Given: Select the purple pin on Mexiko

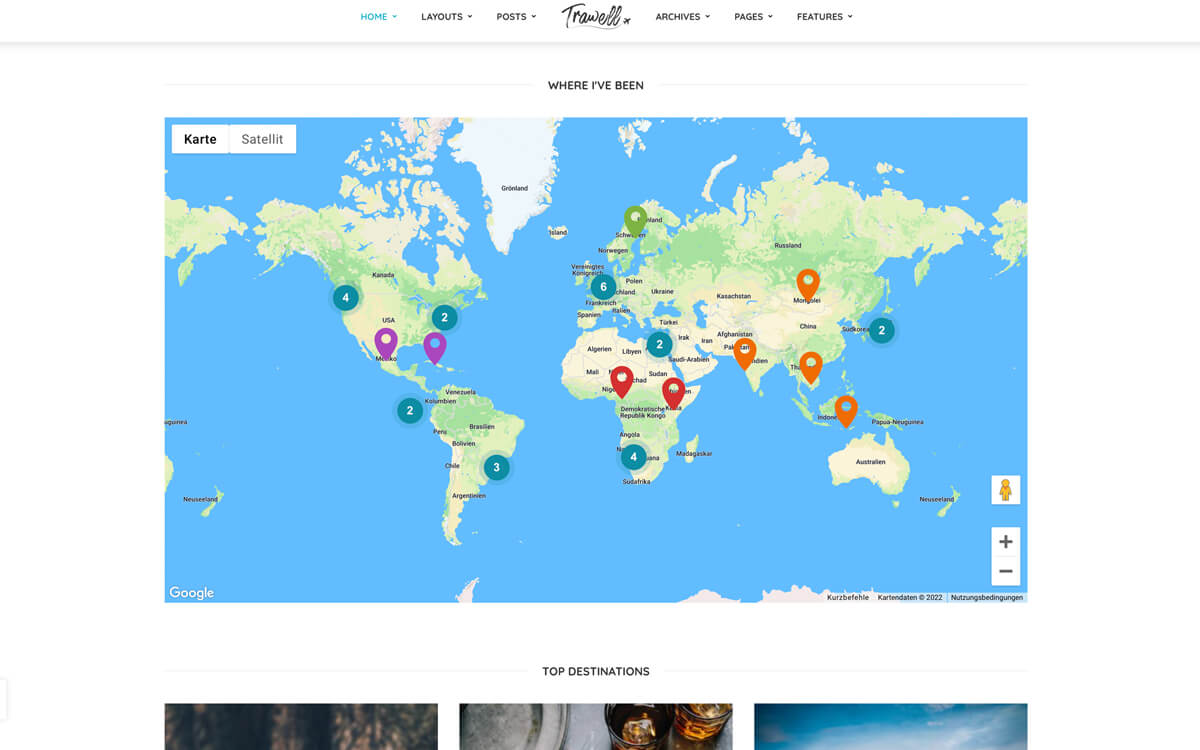Looking at the screenshot, I should tap(386, 345).
